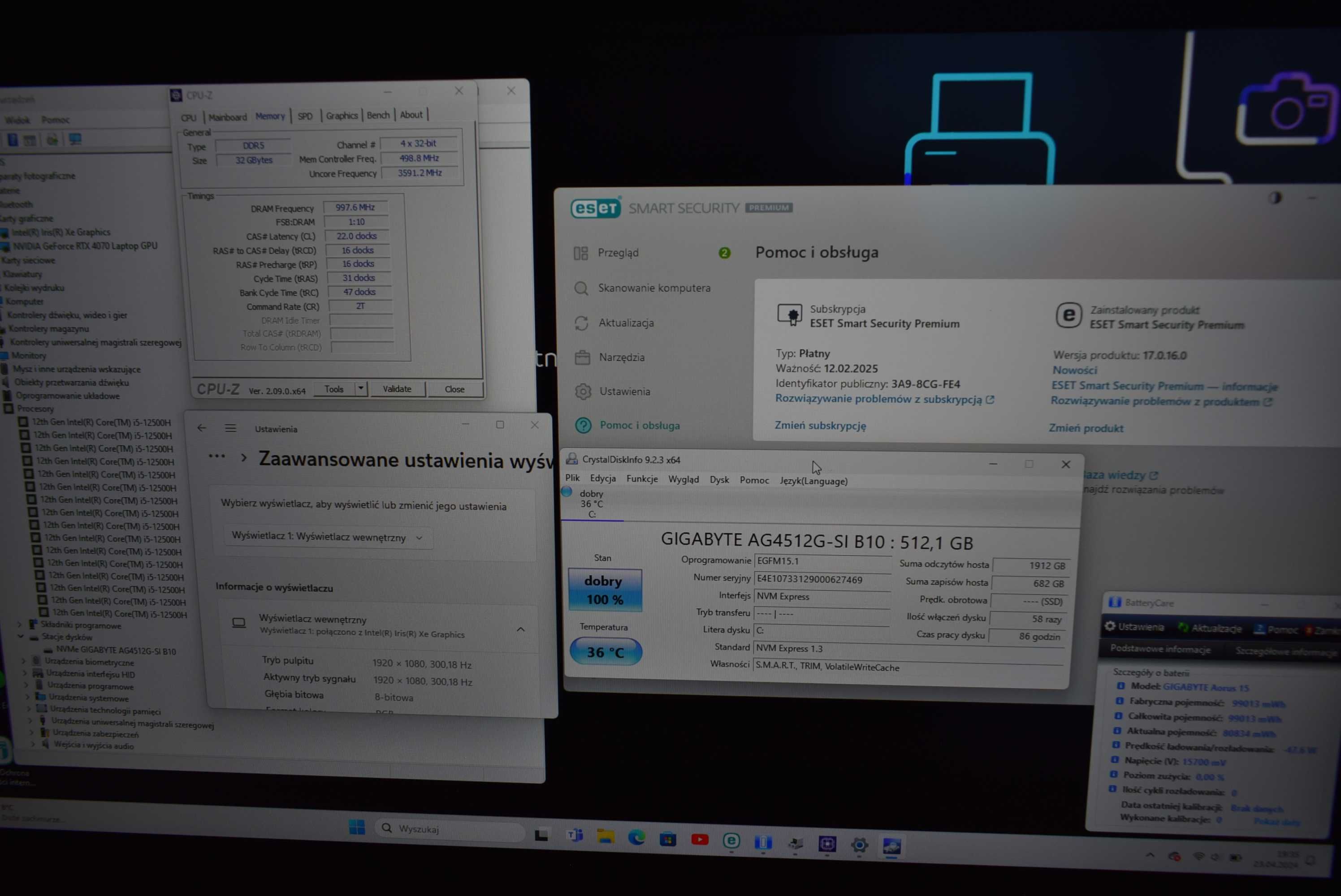
Task: Click Zmień subskrypcję link in ESET
Action: click(x=820, y=425)
